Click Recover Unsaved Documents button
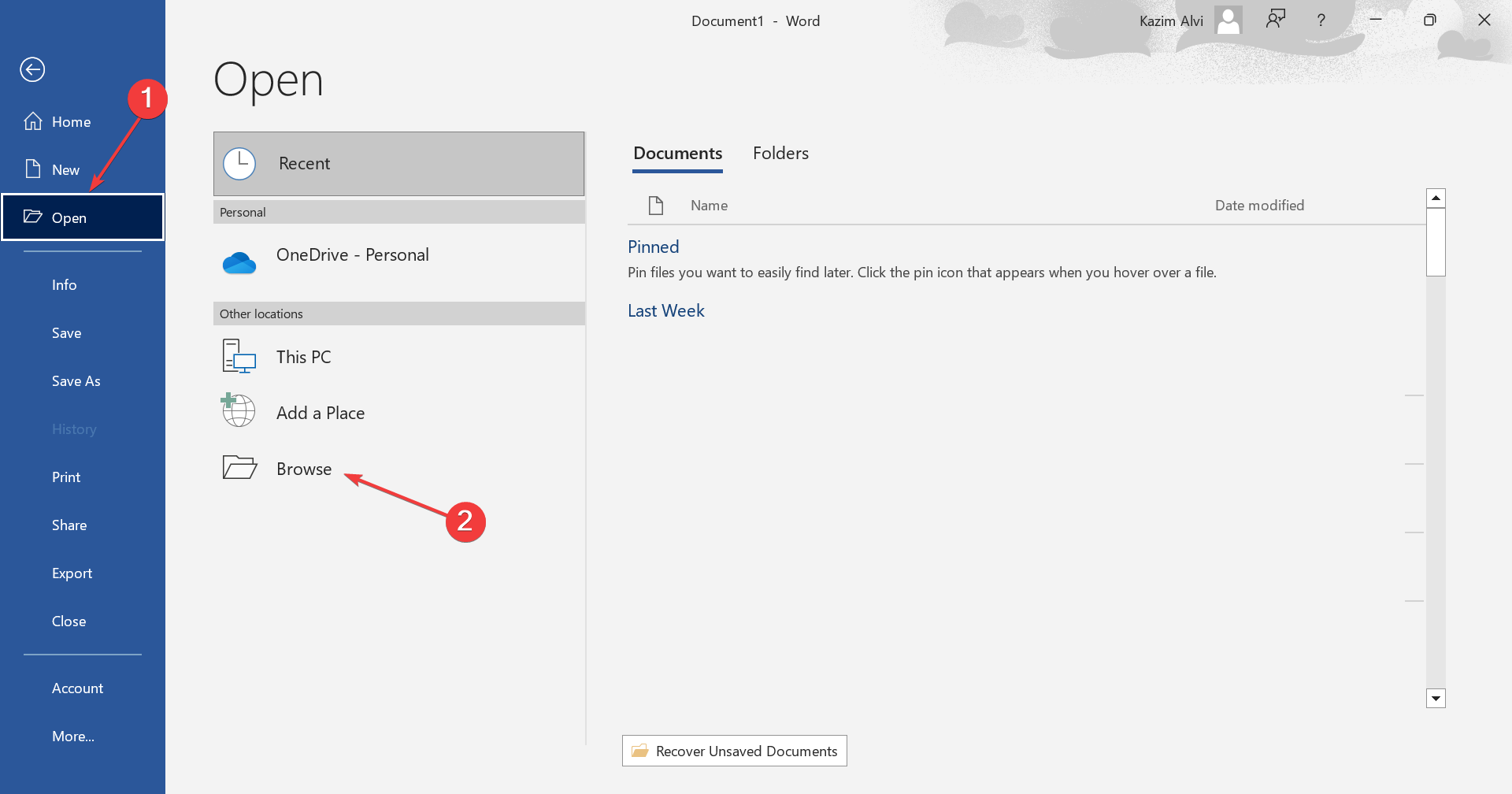Screen dimensions: 1512x794 click(735, 751)
